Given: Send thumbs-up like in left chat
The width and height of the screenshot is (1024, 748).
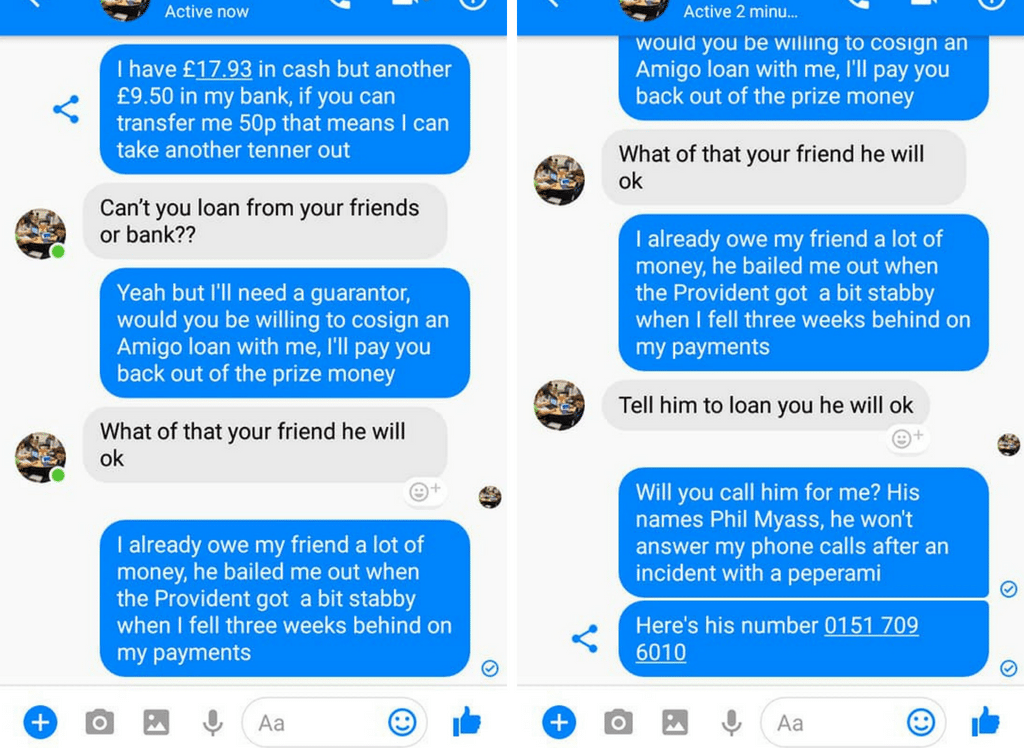Looking at the screenshot, I should point(467,722).
